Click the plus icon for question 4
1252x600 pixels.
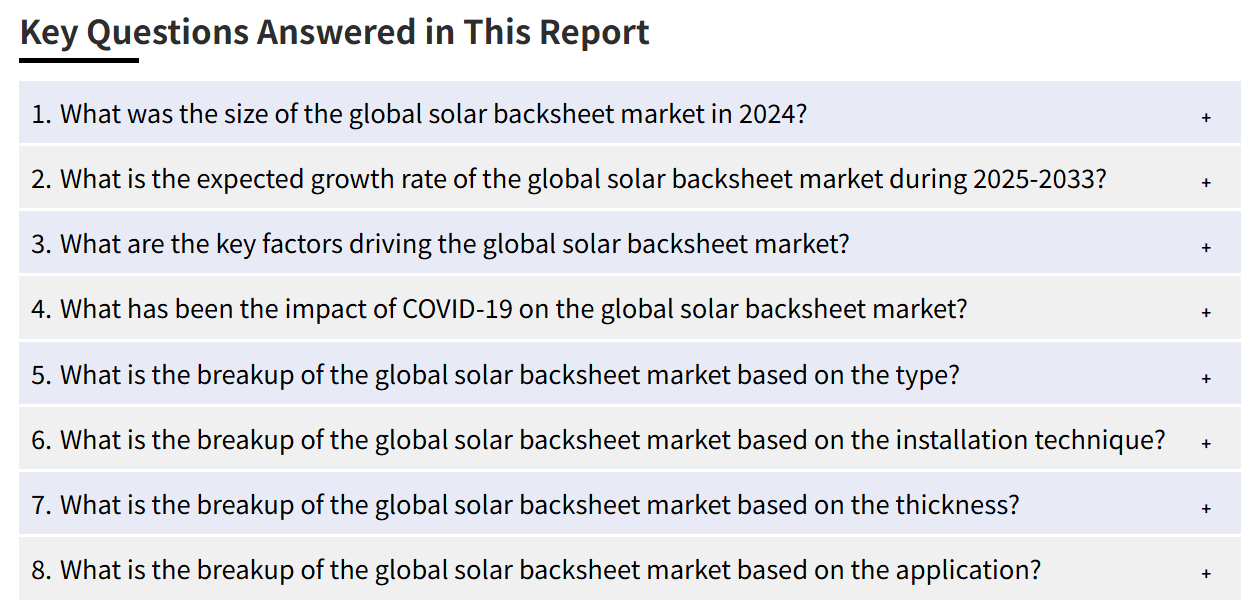click(x=1206, y=312)
